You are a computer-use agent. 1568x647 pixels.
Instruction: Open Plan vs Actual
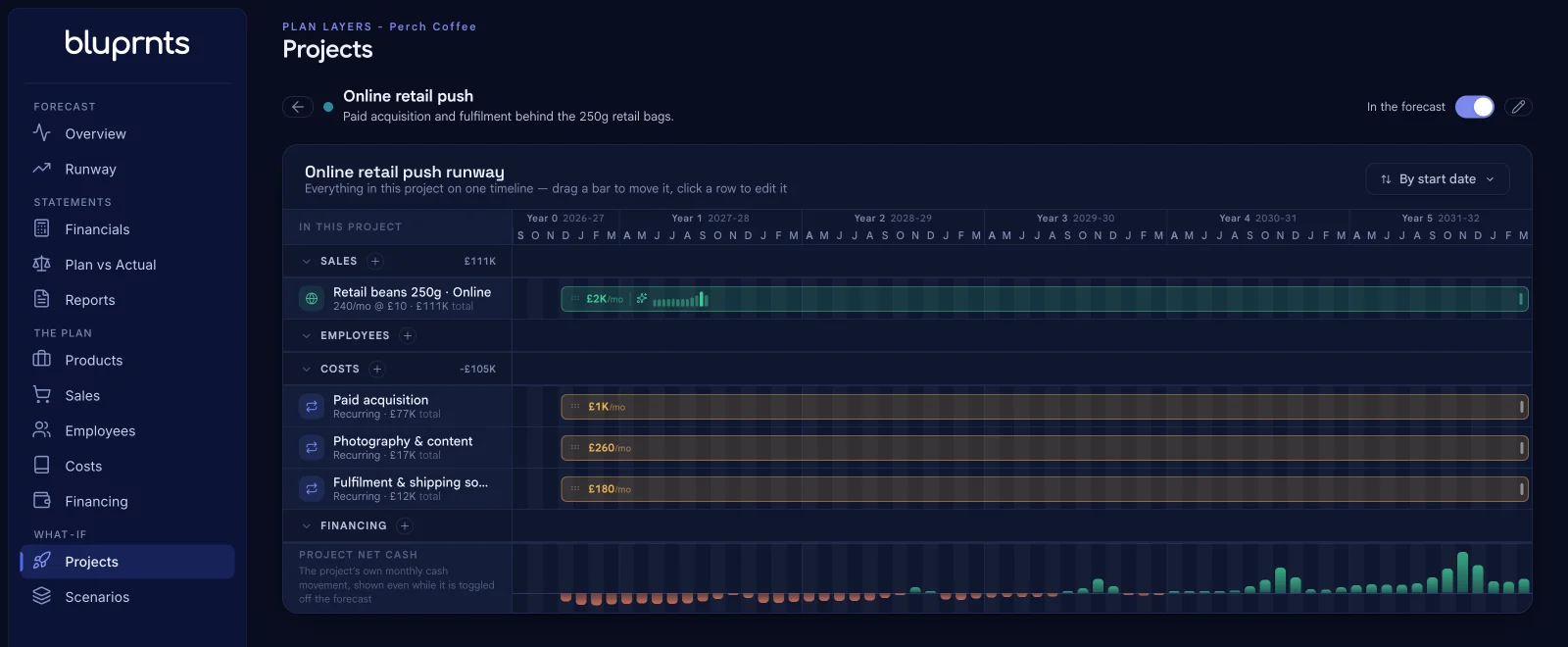click(x=127, y=264)
